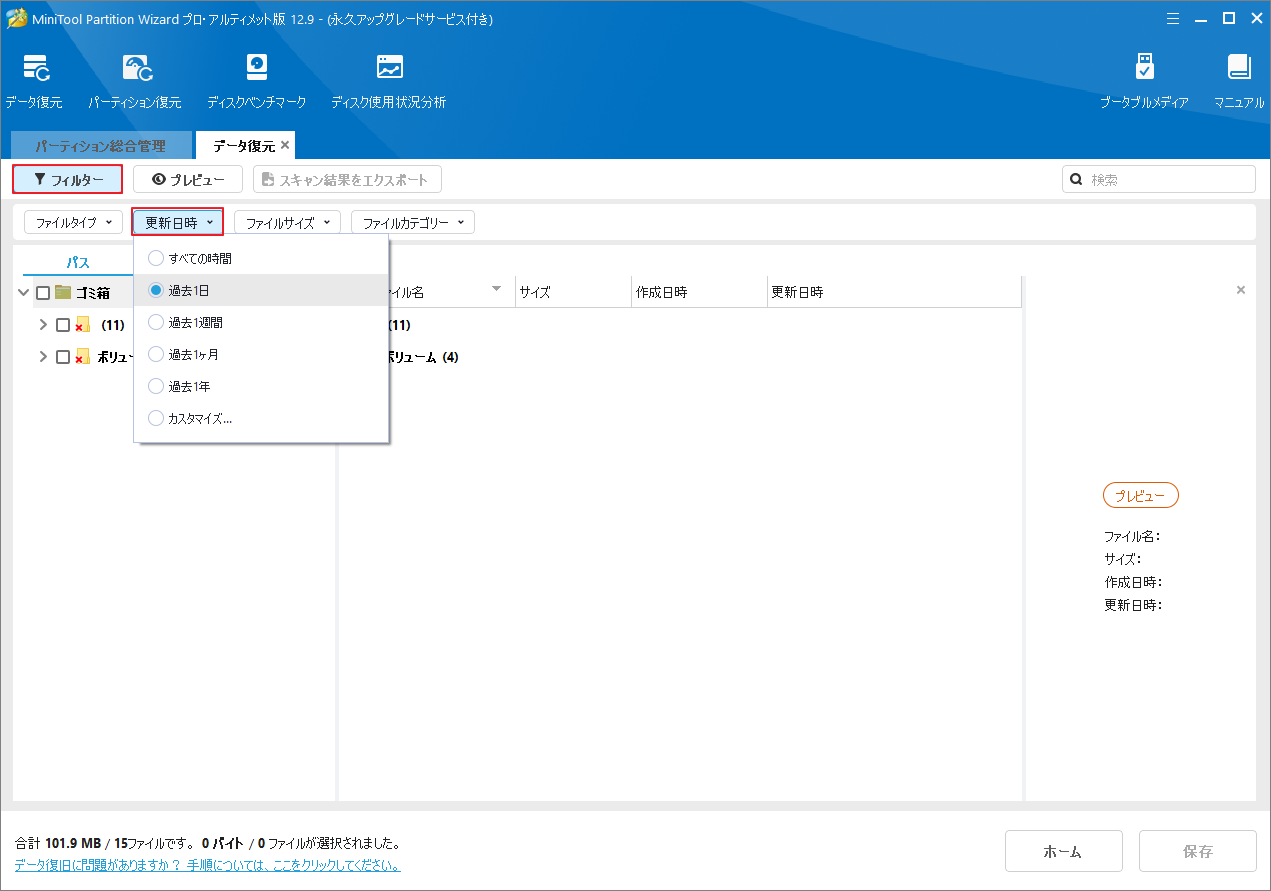Click スキャン結果をエクスポート button
This screenshot has width=1271, height=891.
347,179
